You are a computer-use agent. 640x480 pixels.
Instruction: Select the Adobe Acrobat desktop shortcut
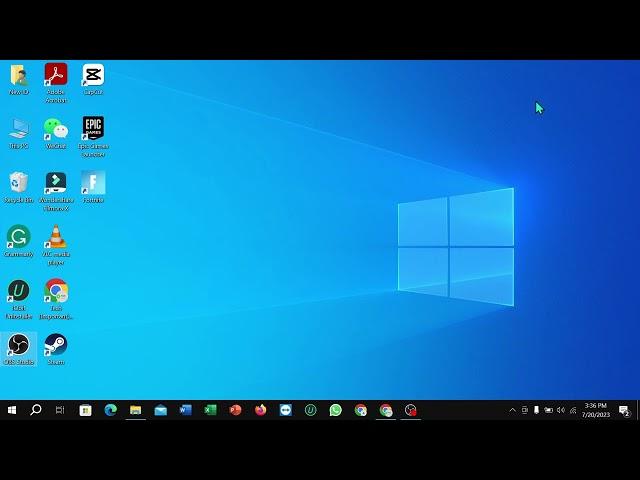tap(56, 83)
